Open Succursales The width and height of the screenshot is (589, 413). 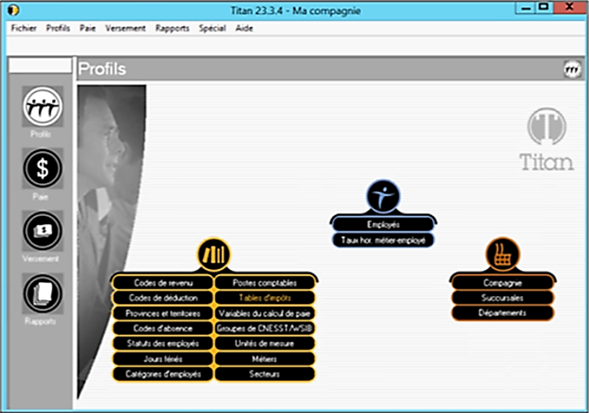point(503,298)
